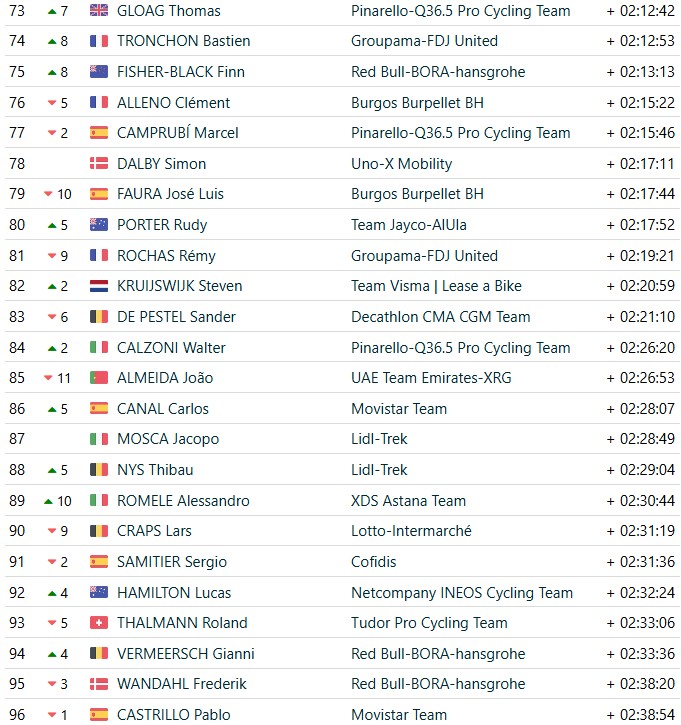This screenshot has width=681, height=725.
Task: Click the Spanish flag beside CASTRILLO Pablo
Action: (x=98, y=714)
